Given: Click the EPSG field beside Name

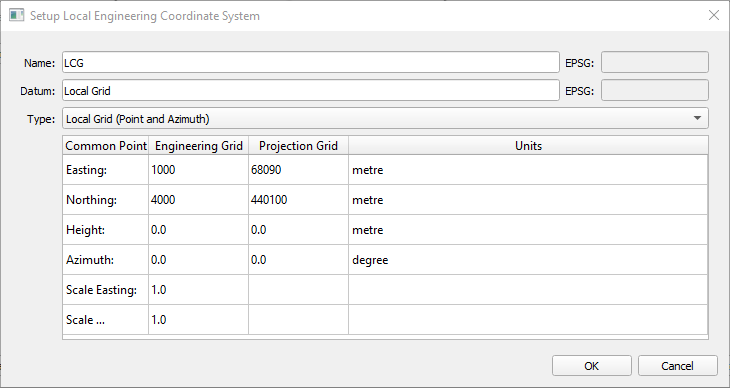Looking at the screenshot, I should tap(655, 62).
